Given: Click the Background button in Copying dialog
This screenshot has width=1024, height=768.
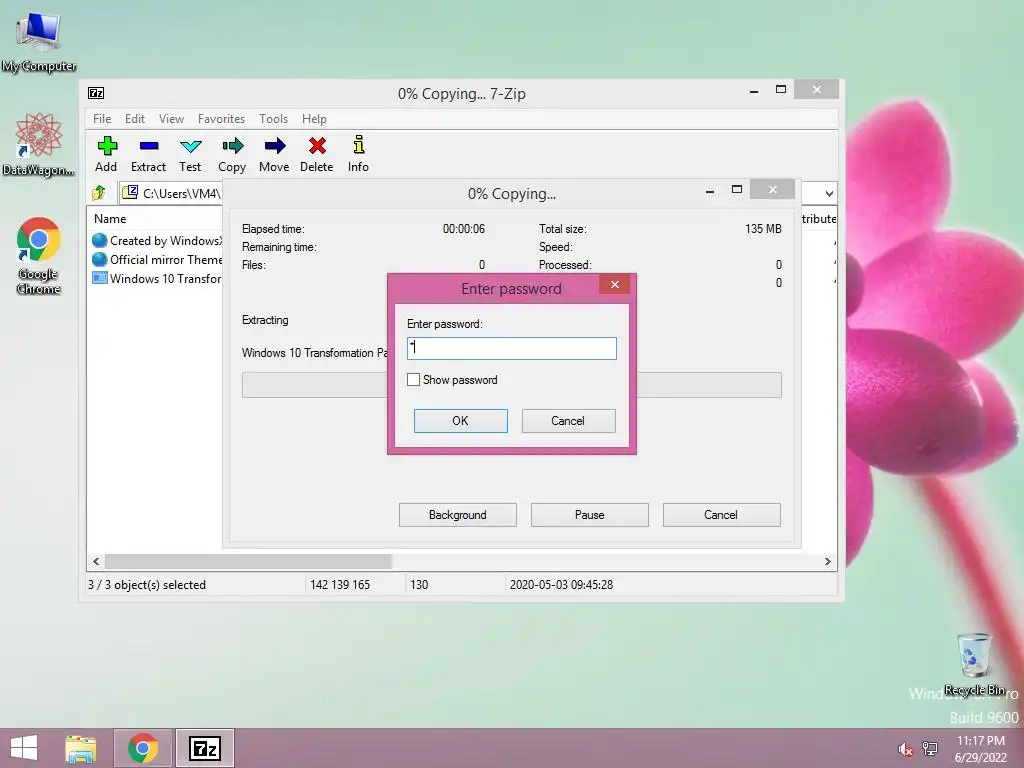Looking at the screenshot, I should (458, 515).
